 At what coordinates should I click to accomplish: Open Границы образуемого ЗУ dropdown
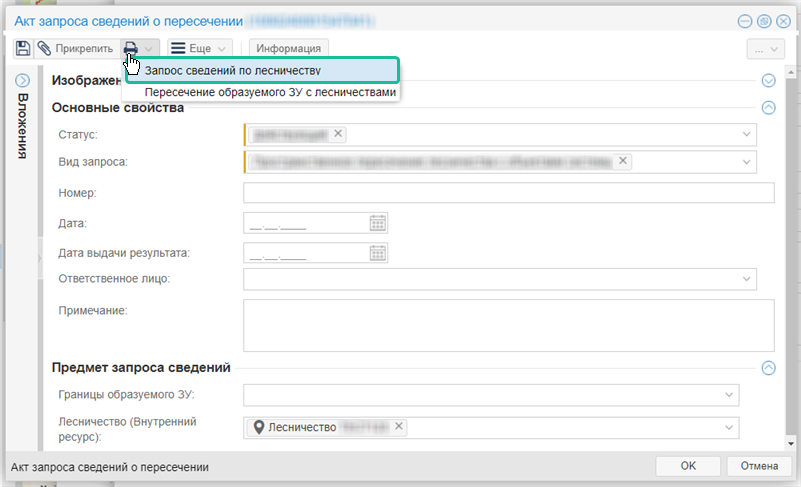coord(729,395)
